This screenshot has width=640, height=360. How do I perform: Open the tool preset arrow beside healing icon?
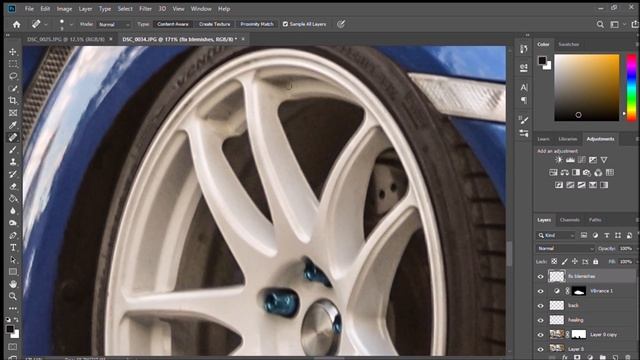[x=46, y=24]
